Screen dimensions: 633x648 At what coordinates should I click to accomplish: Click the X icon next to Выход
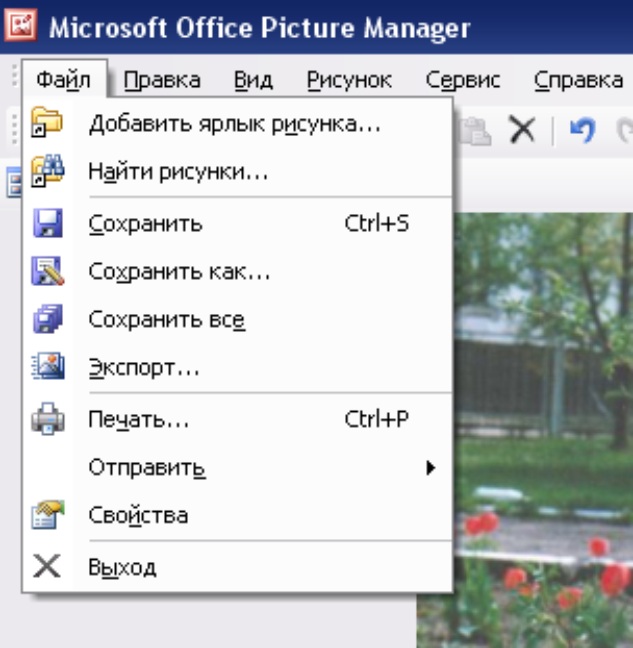pyautogui.click(x=47, y=566)
